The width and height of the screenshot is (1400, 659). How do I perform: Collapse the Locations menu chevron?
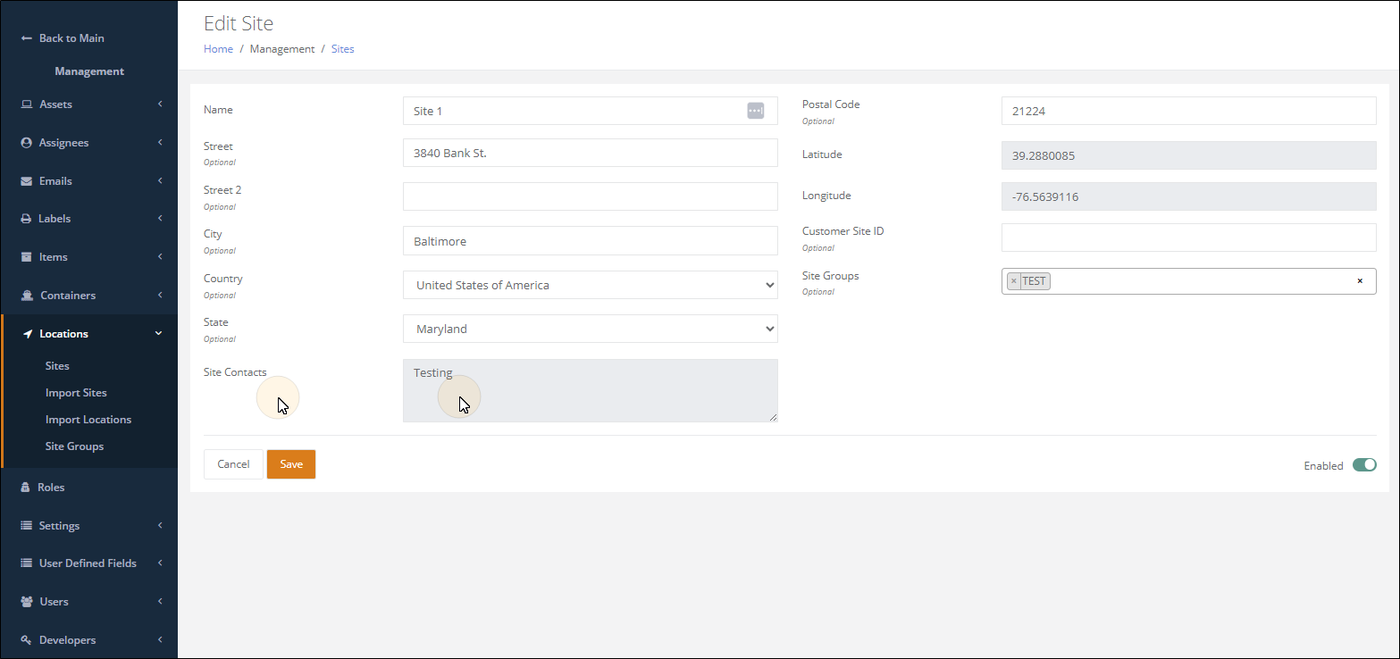159,334
